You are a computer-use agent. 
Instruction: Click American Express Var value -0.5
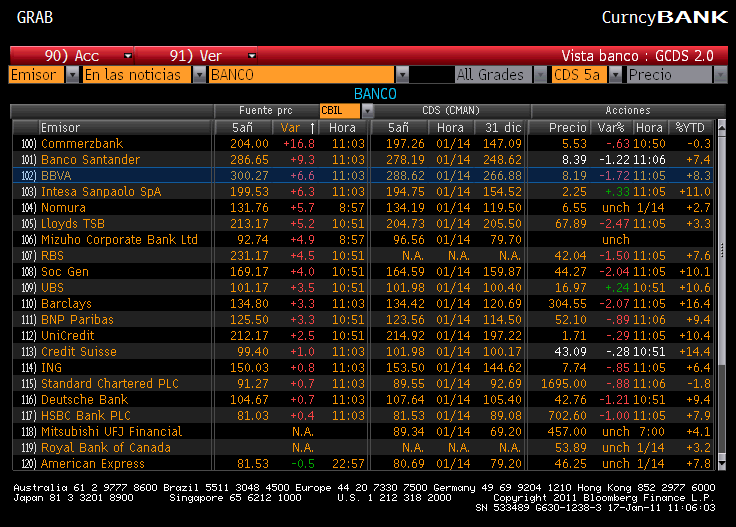(x=303, y=464)
